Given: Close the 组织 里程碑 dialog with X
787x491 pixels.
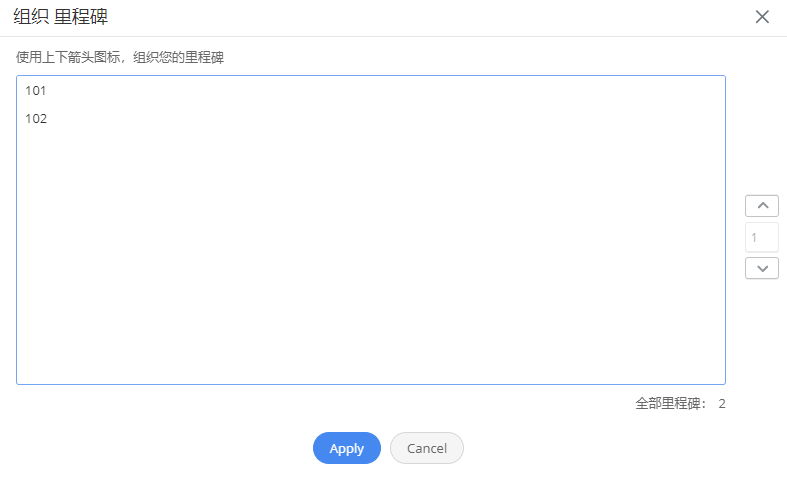Looking at the screenshot, I should coord(762,17).
